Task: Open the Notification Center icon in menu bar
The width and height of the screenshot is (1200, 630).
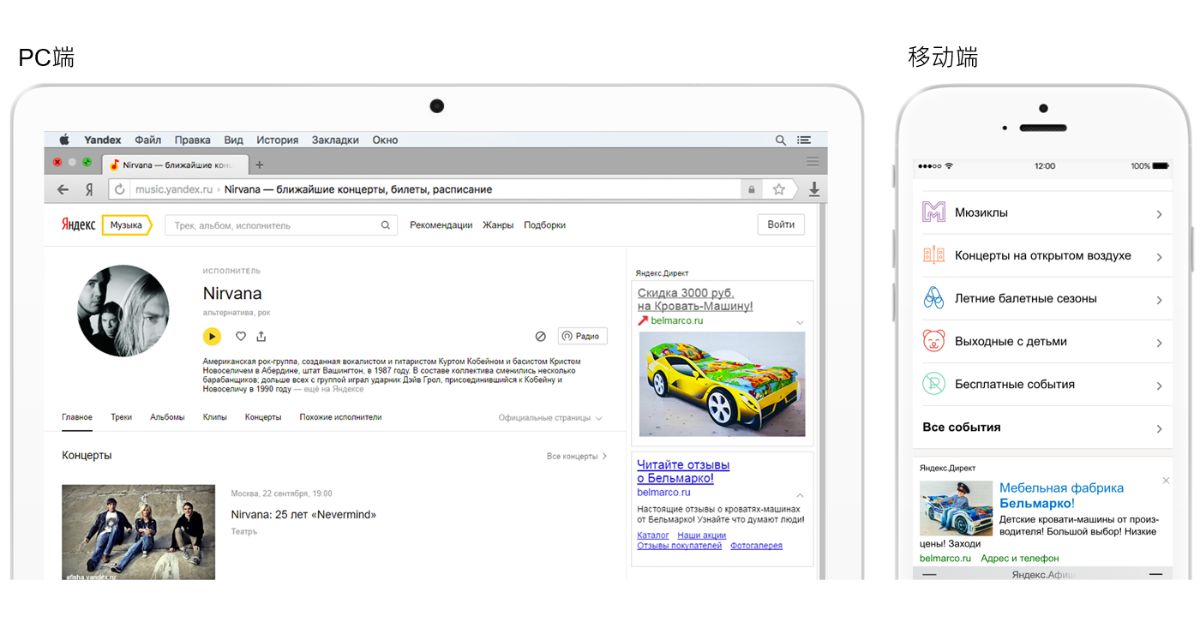Action: point(804,140)
